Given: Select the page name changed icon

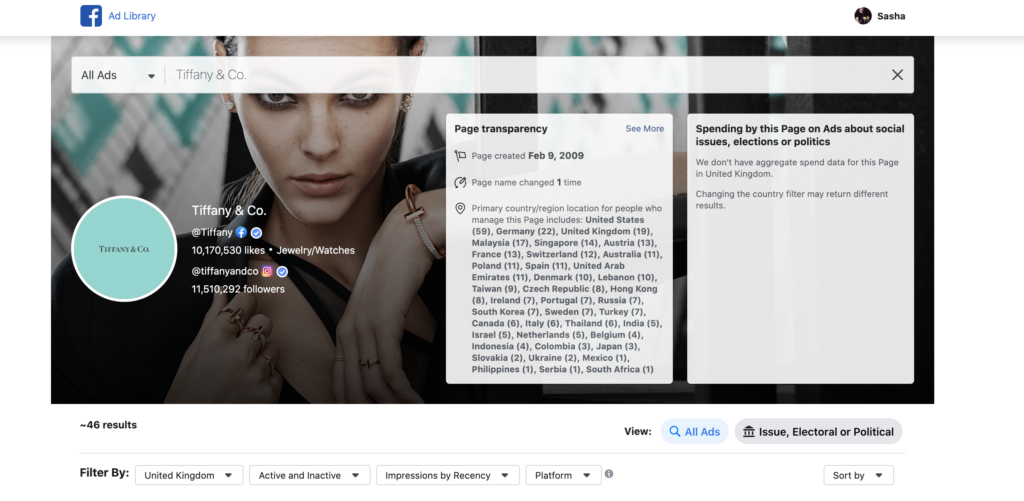Looking at the screenshot, I should tap(460, 182).
